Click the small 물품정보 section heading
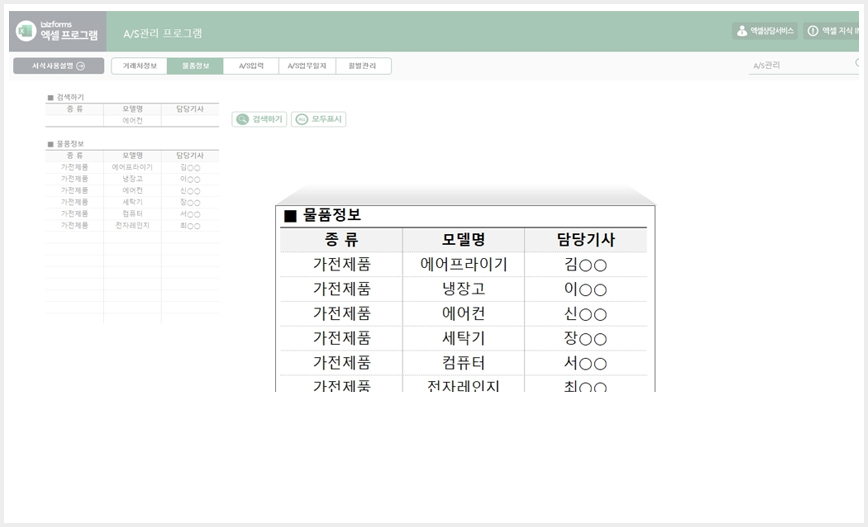The image size is (868, 527). pyautogui.click(x=66, y=144)
